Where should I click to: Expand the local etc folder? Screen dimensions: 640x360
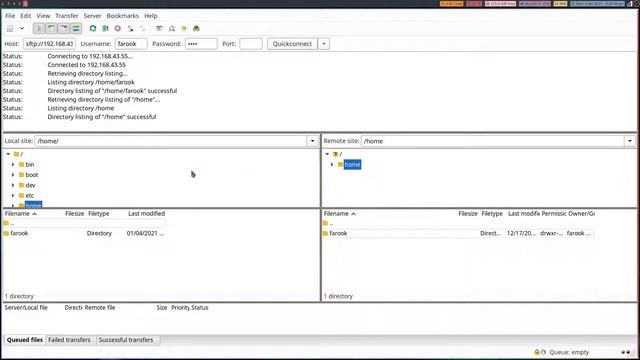coord(13,196)
